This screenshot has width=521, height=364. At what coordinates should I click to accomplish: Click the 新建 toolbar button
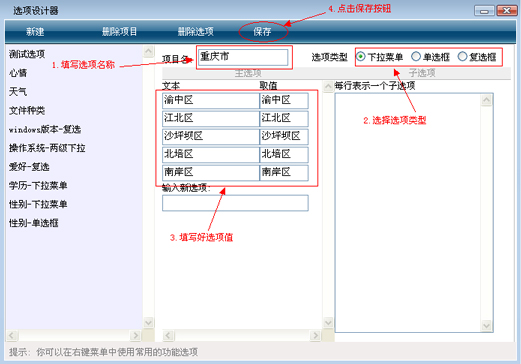(x=35, y=32)
